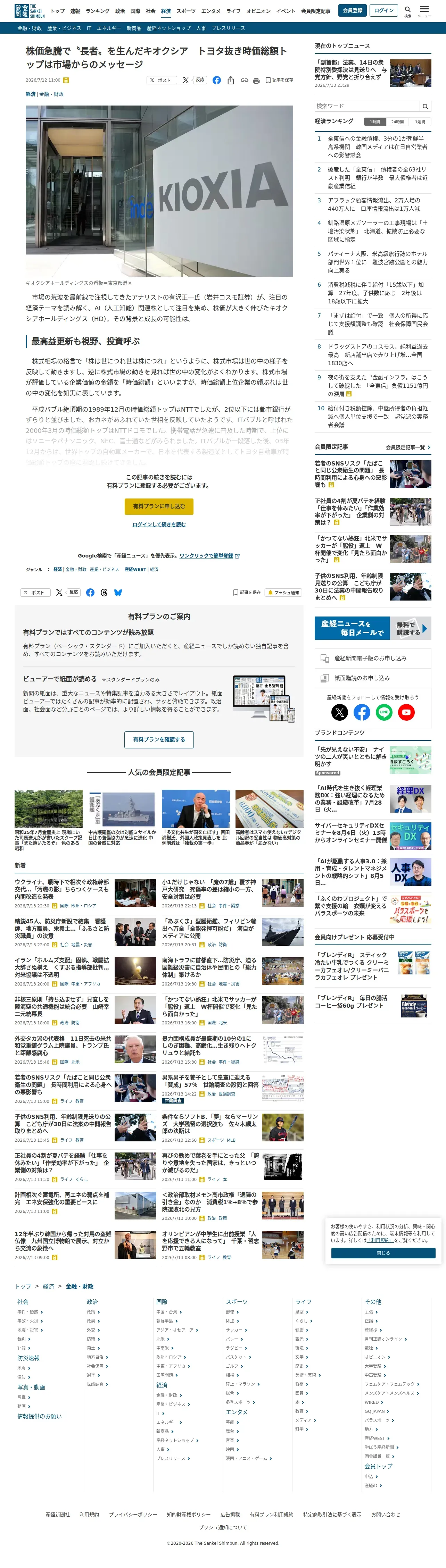Close the cookie notice with 閉じる
The image size is (446, 1568).
pyautogui.click(x=383, y=1248)
